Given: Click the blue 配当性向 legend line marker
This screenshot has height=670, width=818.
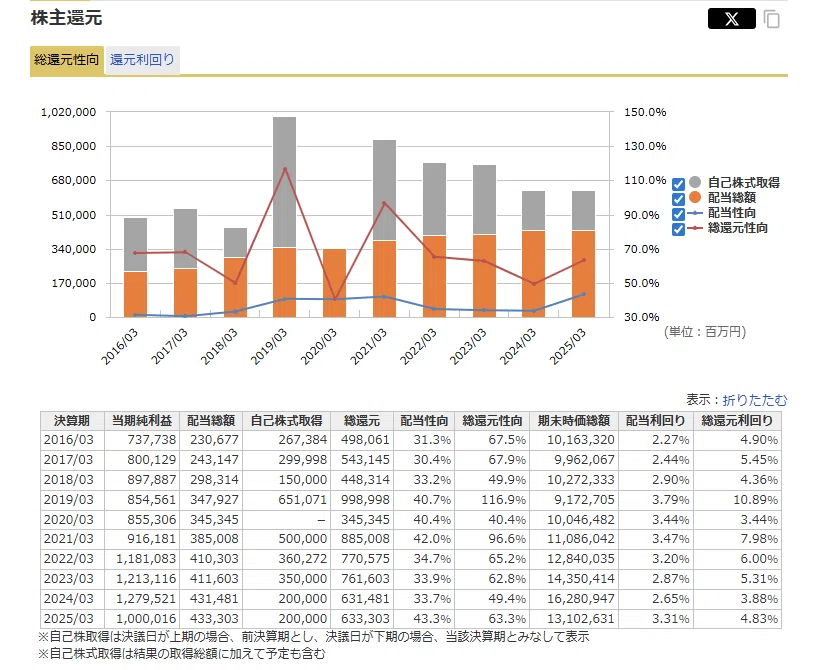Looking at the screenshot, I should [x=695, y=213].
